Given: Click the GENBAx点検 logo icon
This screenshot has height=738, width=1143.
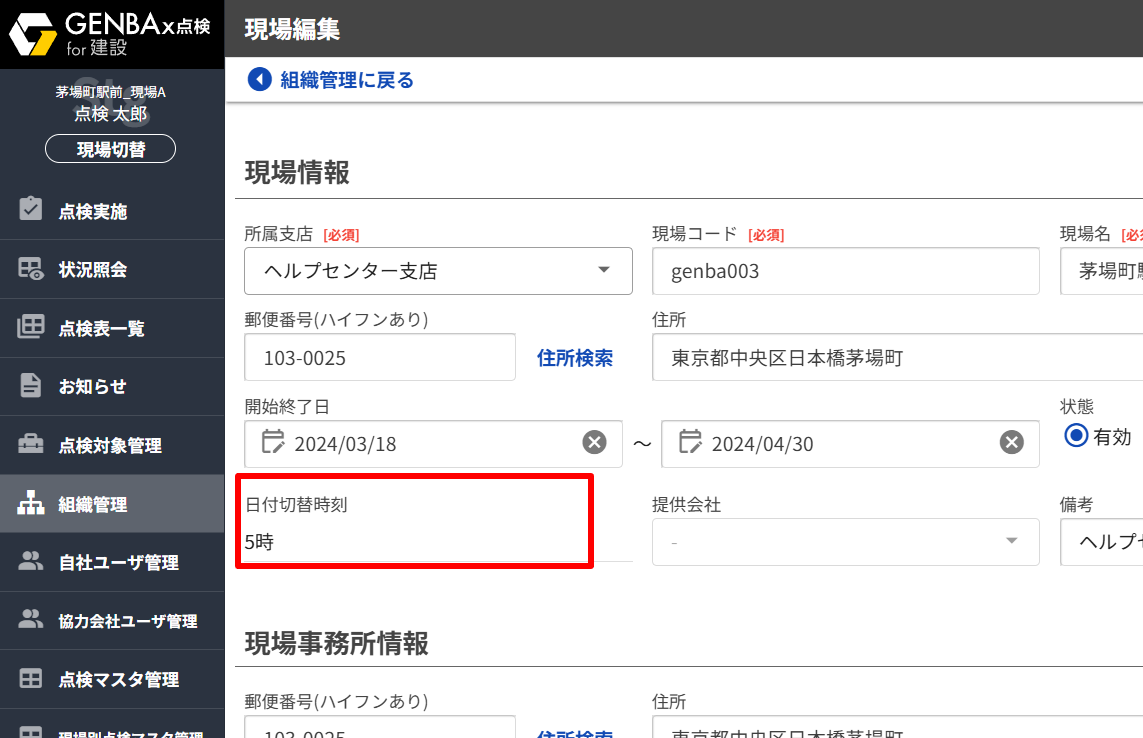Looking at the screenshot, I should tap(33, 34).
